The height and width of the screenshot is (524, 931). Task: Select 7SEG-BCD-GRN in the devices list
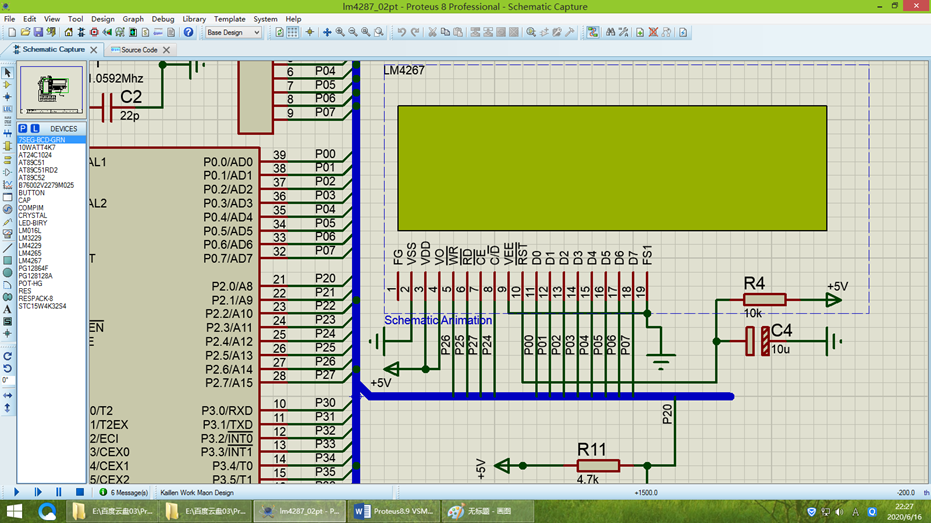click(51, 140)
